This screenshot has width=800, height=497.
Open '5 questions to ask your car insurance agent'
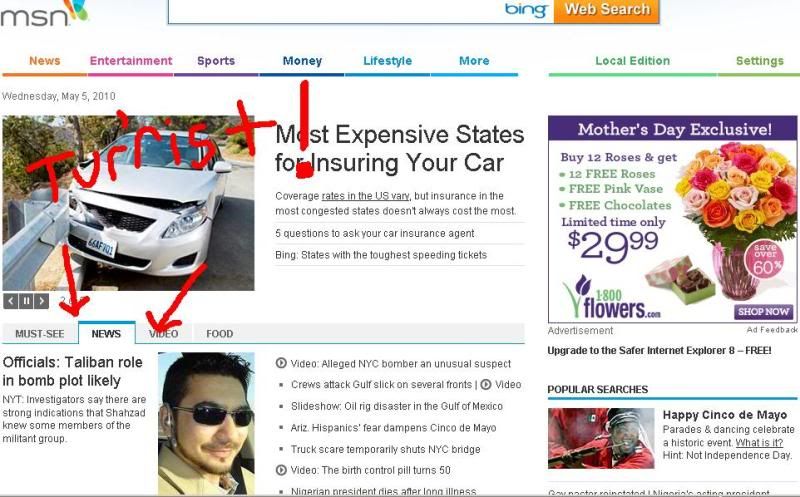[374, 233]
